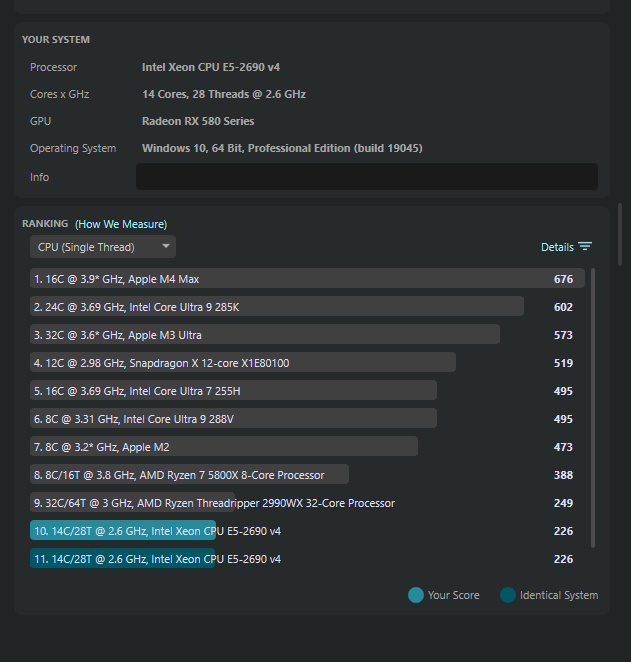631x662 pixels.
Task: Select the Intel Core Ultra 9 285K entry
Action: pyautogui.click(x=307, y=307)
